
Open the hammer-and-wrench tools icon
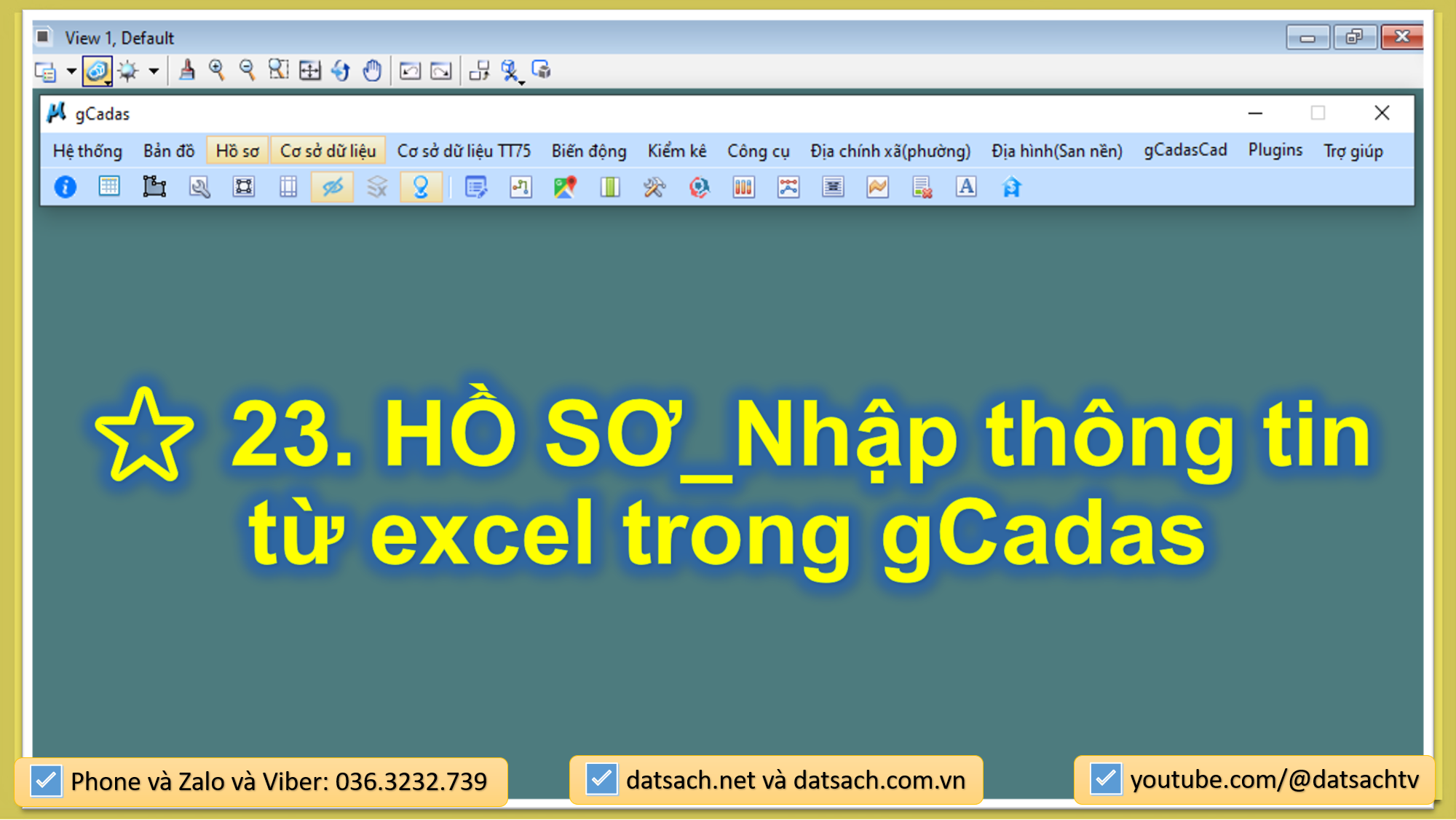(x=654, y=187)
